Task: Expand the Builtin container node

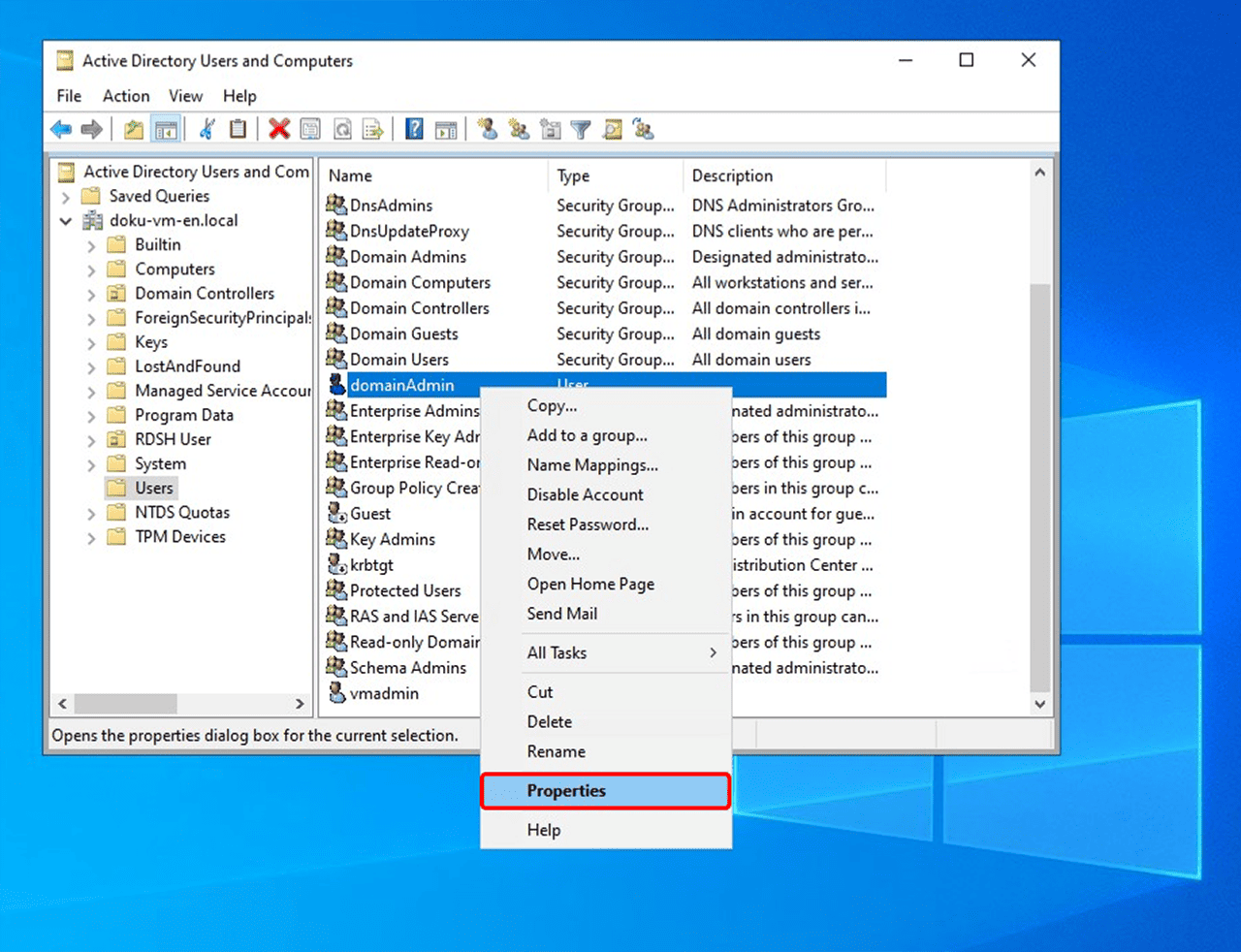Action: click(91, 245)
